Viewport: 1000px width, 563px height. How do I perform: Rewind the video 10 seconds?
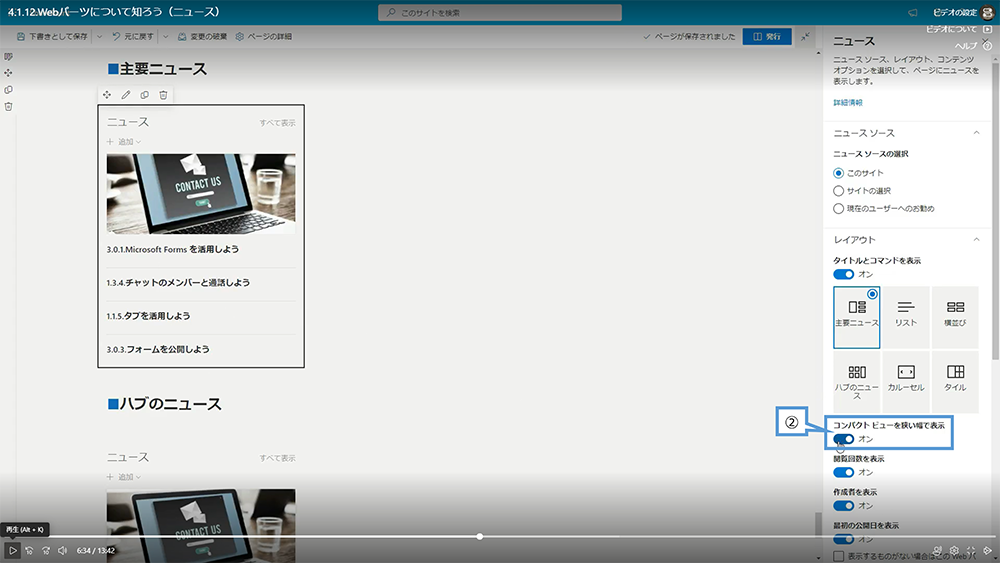29,550
